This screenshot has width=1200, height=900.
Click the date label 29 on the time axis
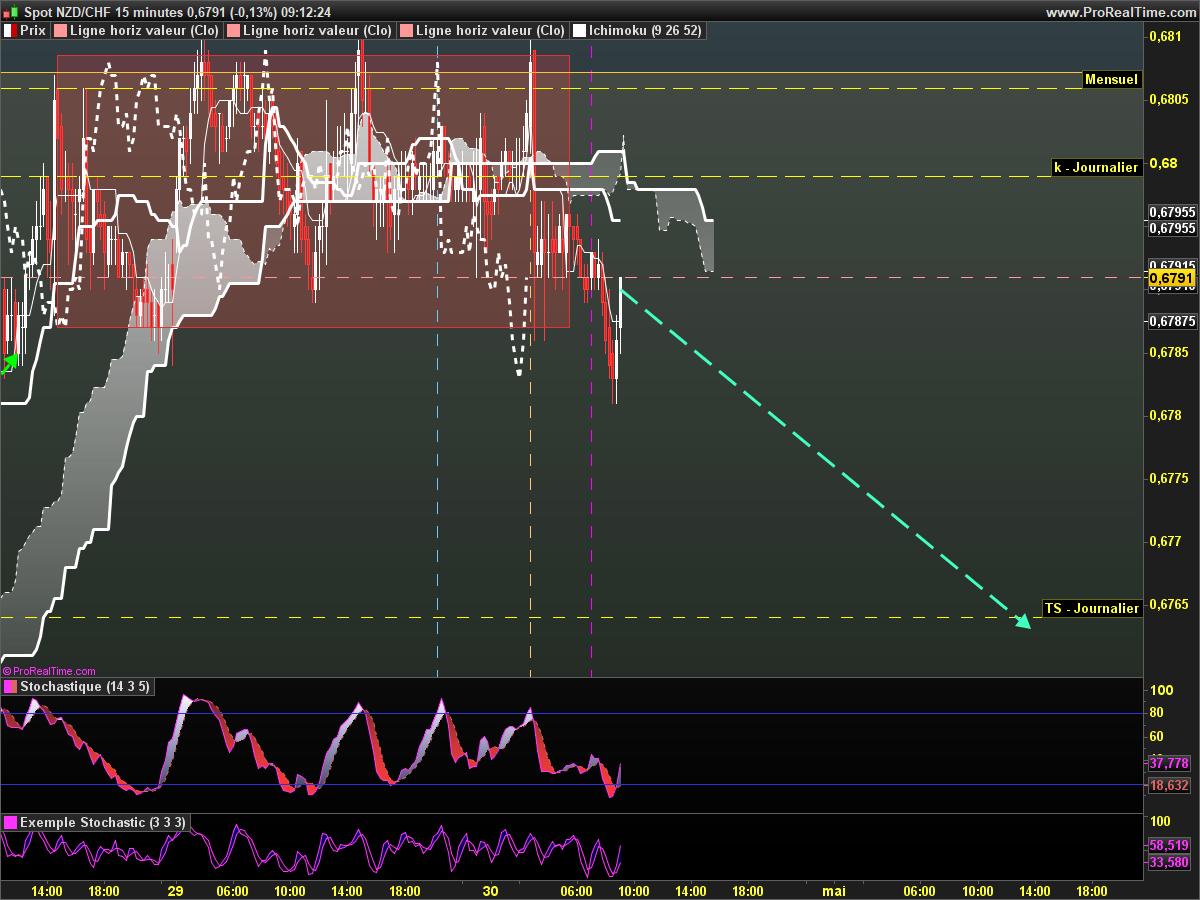pos(175,891)
